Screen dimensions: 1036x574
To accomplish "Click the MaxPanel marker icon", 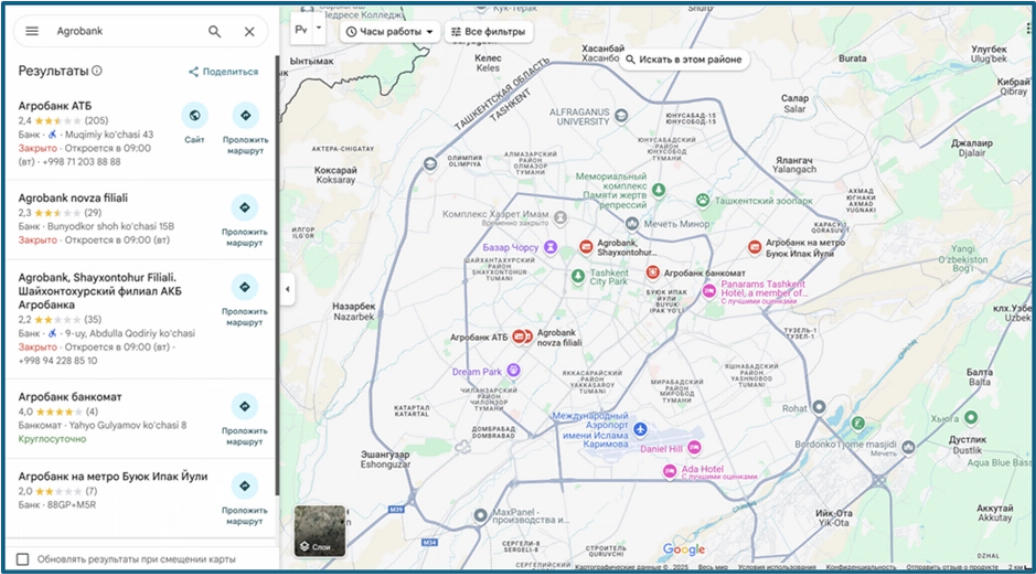I will (x=481, y=515).
